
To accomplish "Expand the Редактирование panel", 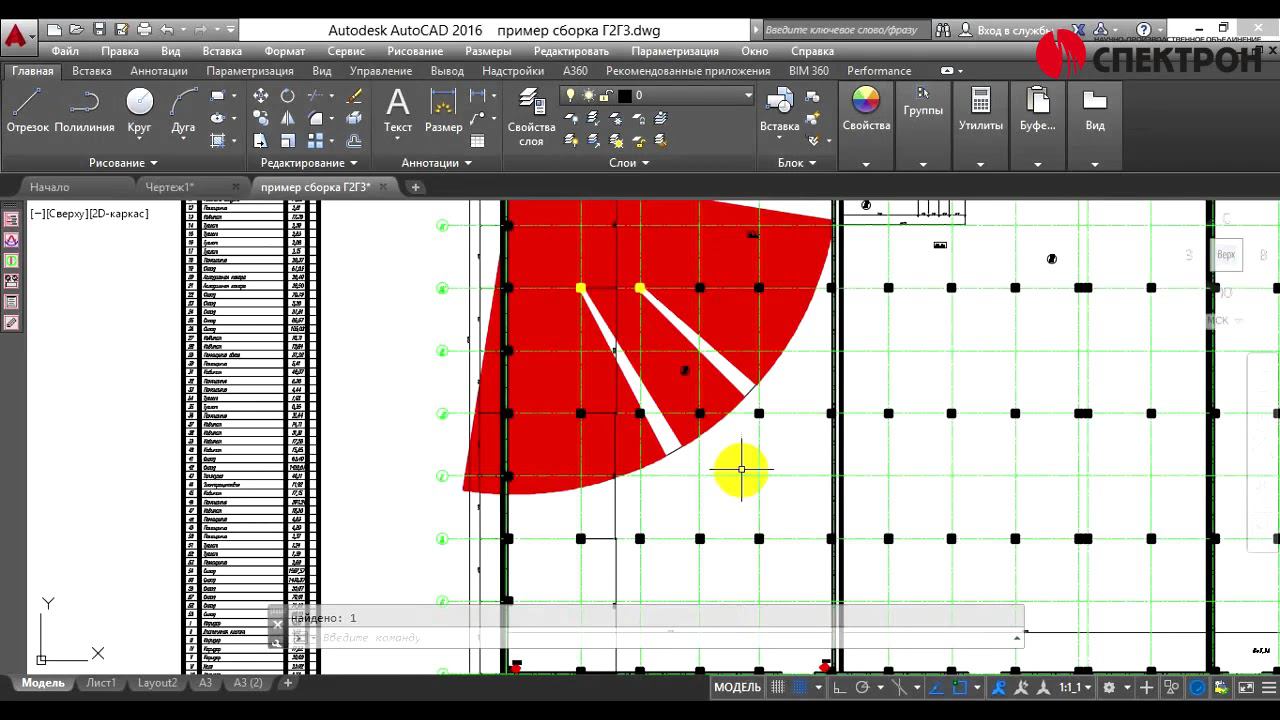I will 309,163.
